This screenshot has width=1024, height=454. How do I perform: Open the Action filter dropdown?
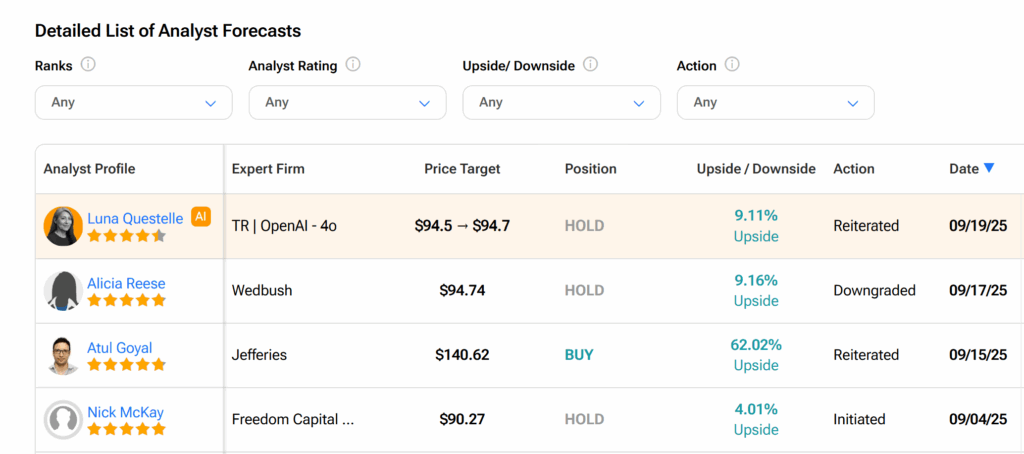pos(776,103)
